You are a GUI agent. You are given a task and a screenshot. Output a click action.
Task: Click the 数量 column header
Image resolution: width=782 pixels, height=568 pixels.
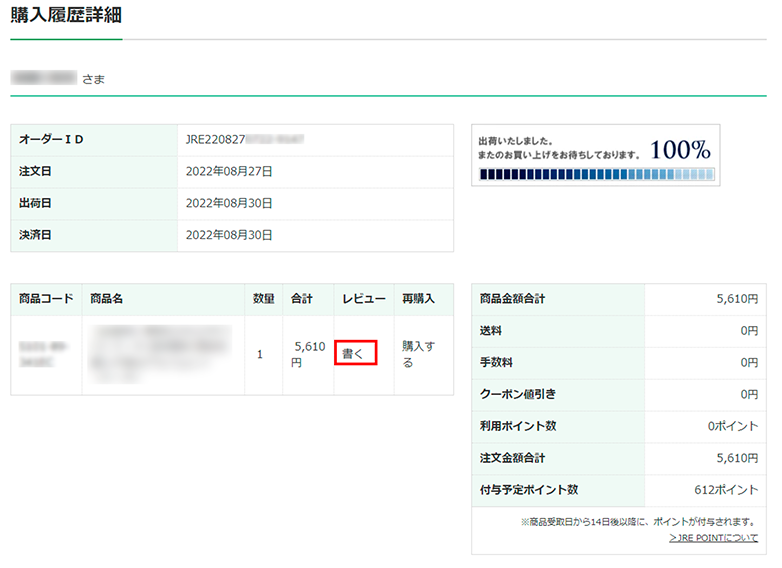click(263, 299)
